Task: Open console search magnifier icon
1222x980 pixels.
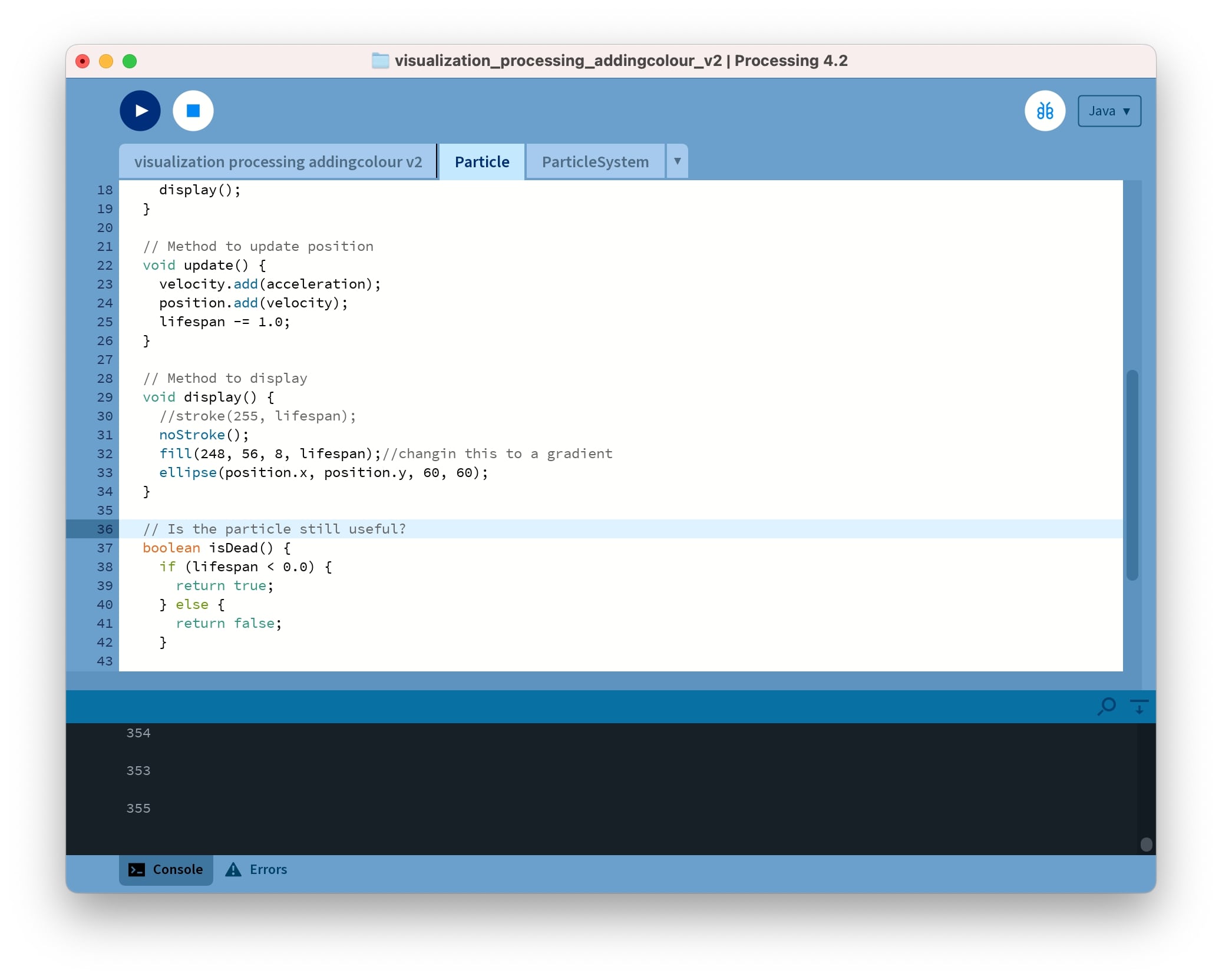Action: point(1107,706)
